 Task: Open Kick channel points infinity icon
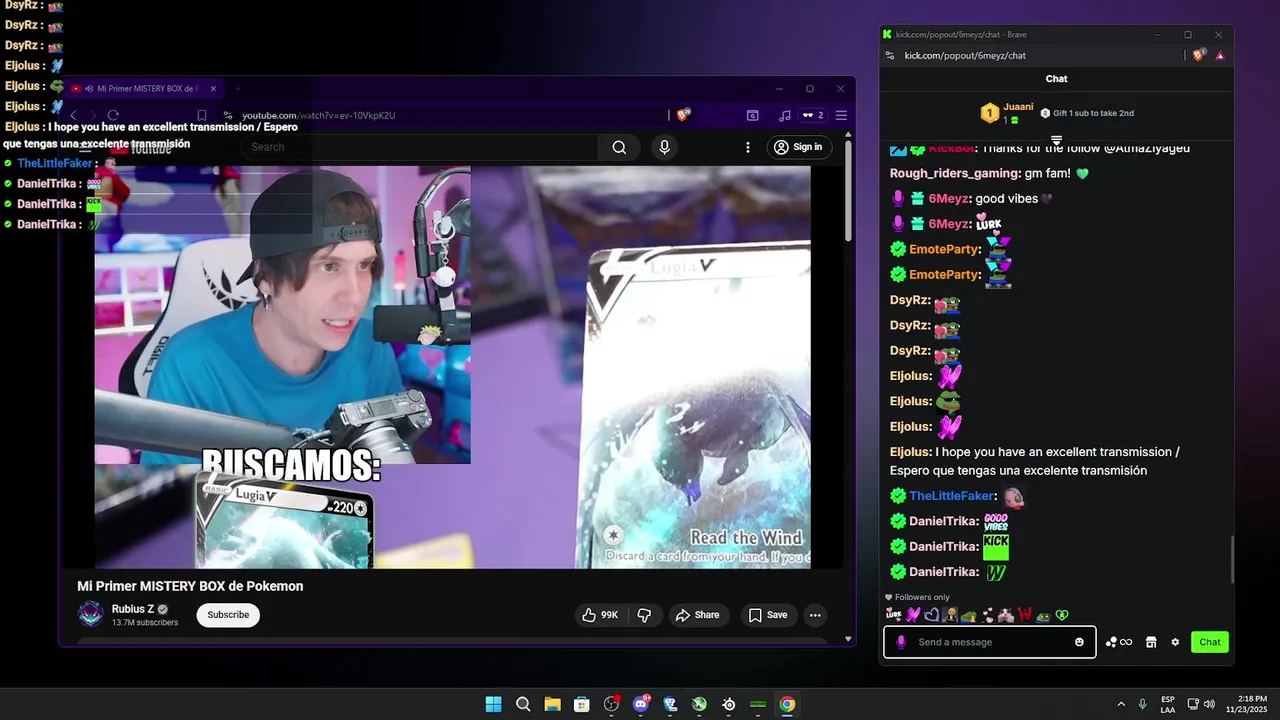click(x=1119, y=642)
